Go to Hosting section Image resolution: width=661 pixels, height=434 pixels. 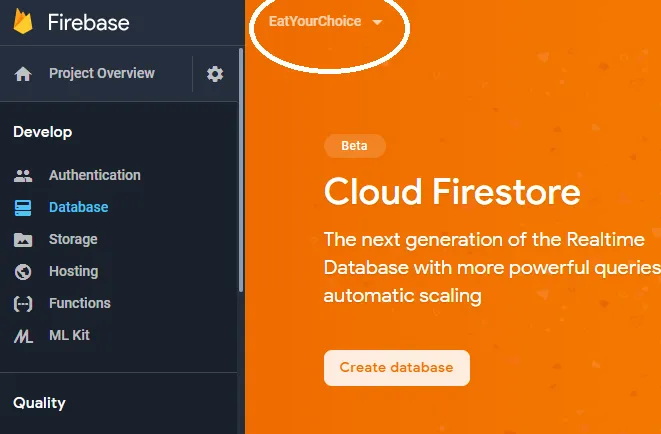click(x=73, y=271)
